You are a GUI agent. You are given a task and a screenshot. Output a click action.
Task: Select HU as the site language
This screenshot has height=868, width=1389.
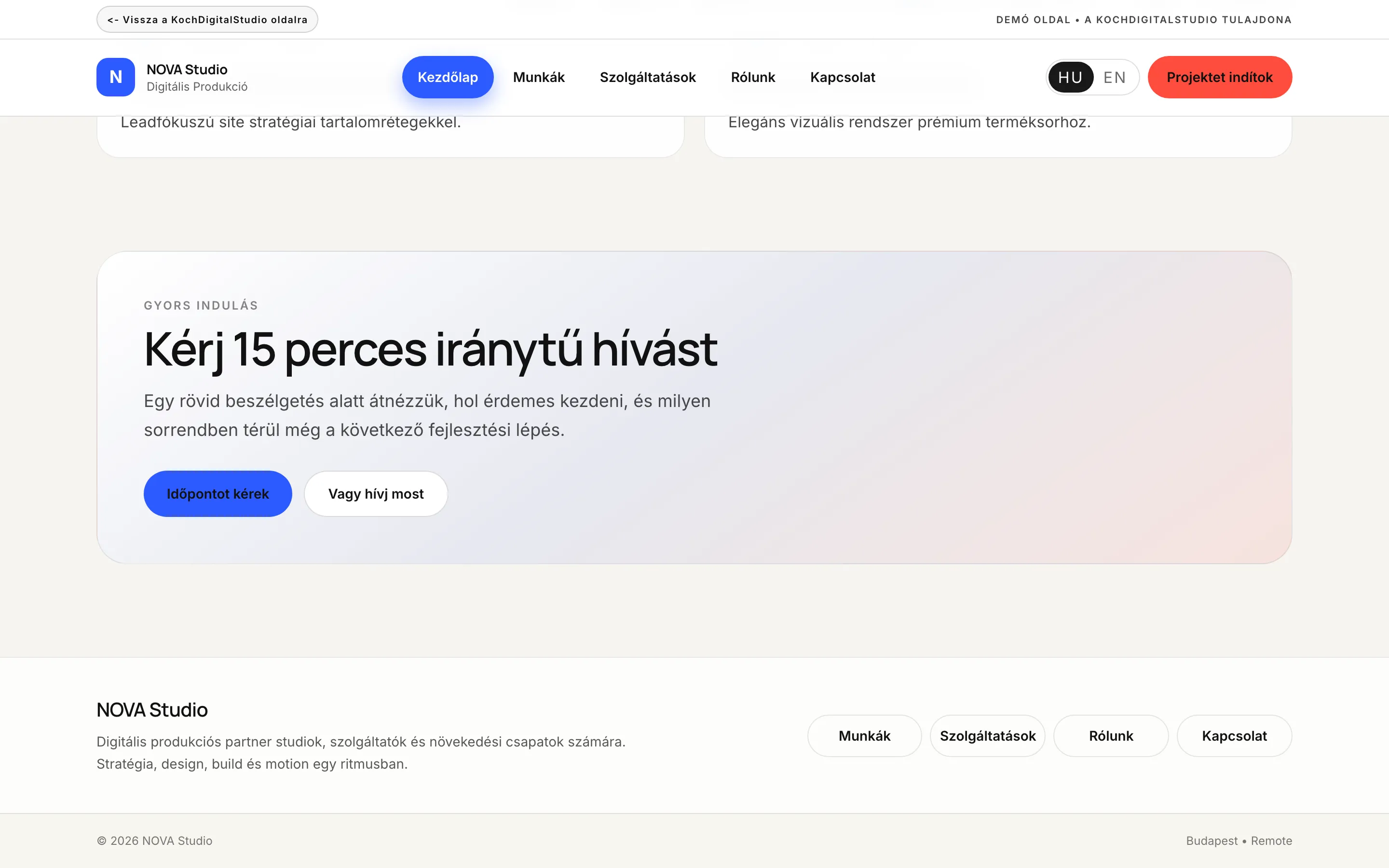1071,77
